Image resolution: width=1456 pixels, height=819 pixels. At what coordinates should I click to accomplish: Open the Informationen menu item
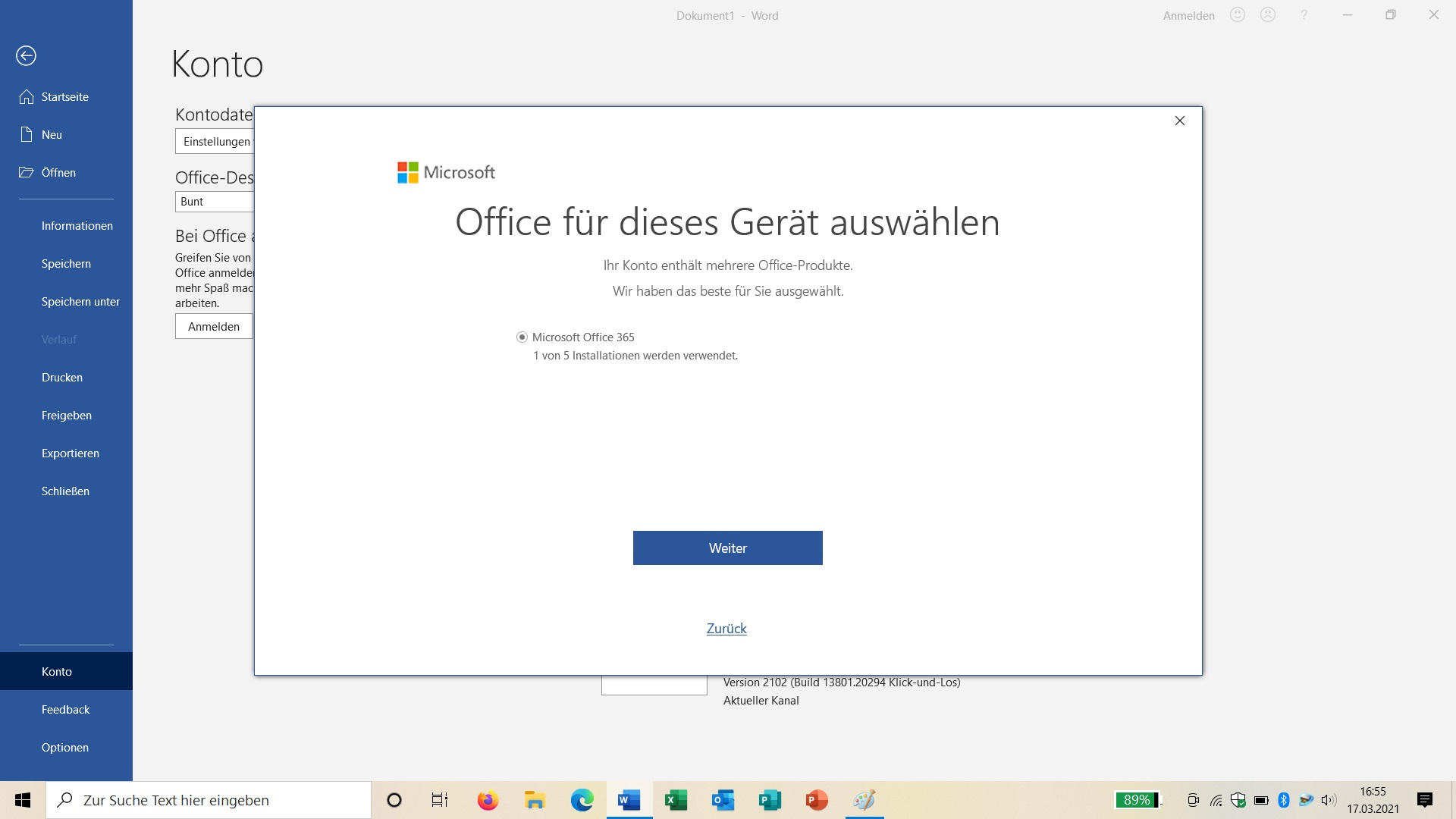[x=77, y=226]
